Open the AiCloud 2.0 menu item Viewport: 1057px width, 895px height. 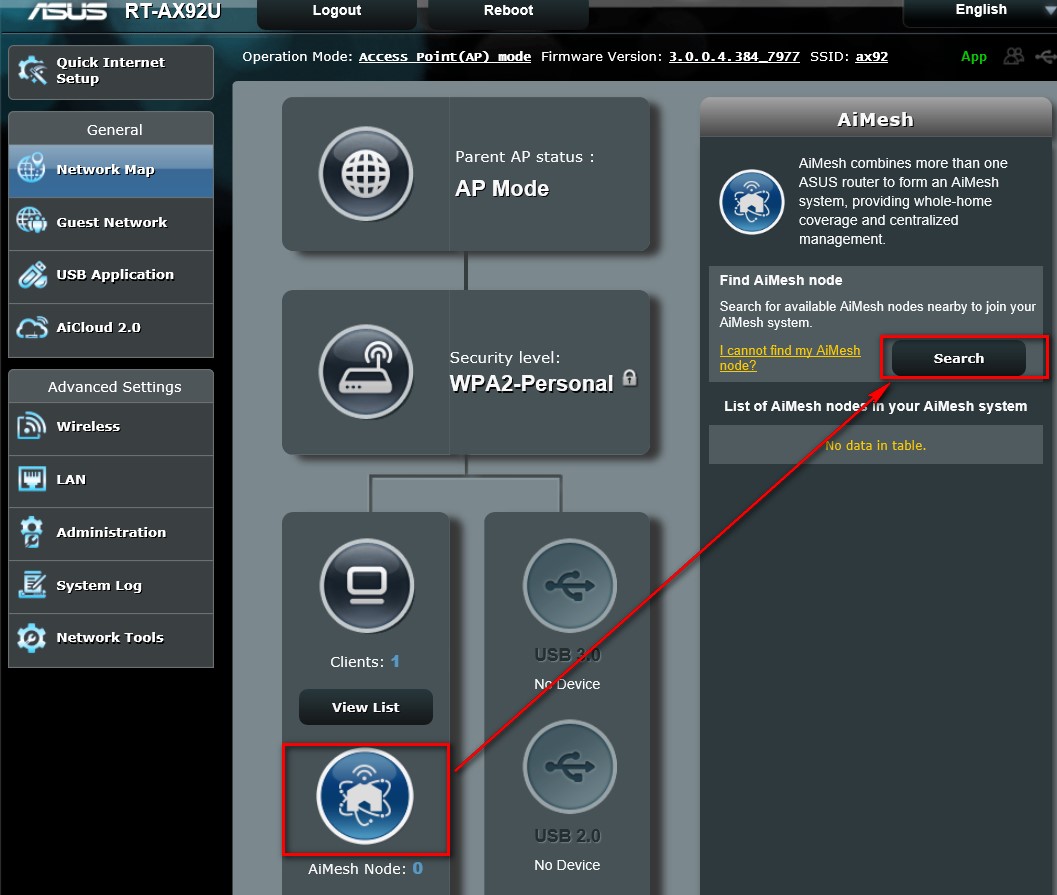pyautogui.click(x=111, y=328)
